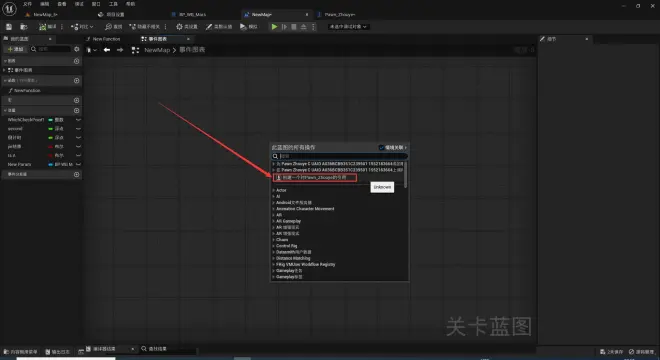Click the Class Defaults pencil button

[x=219, y=27]
